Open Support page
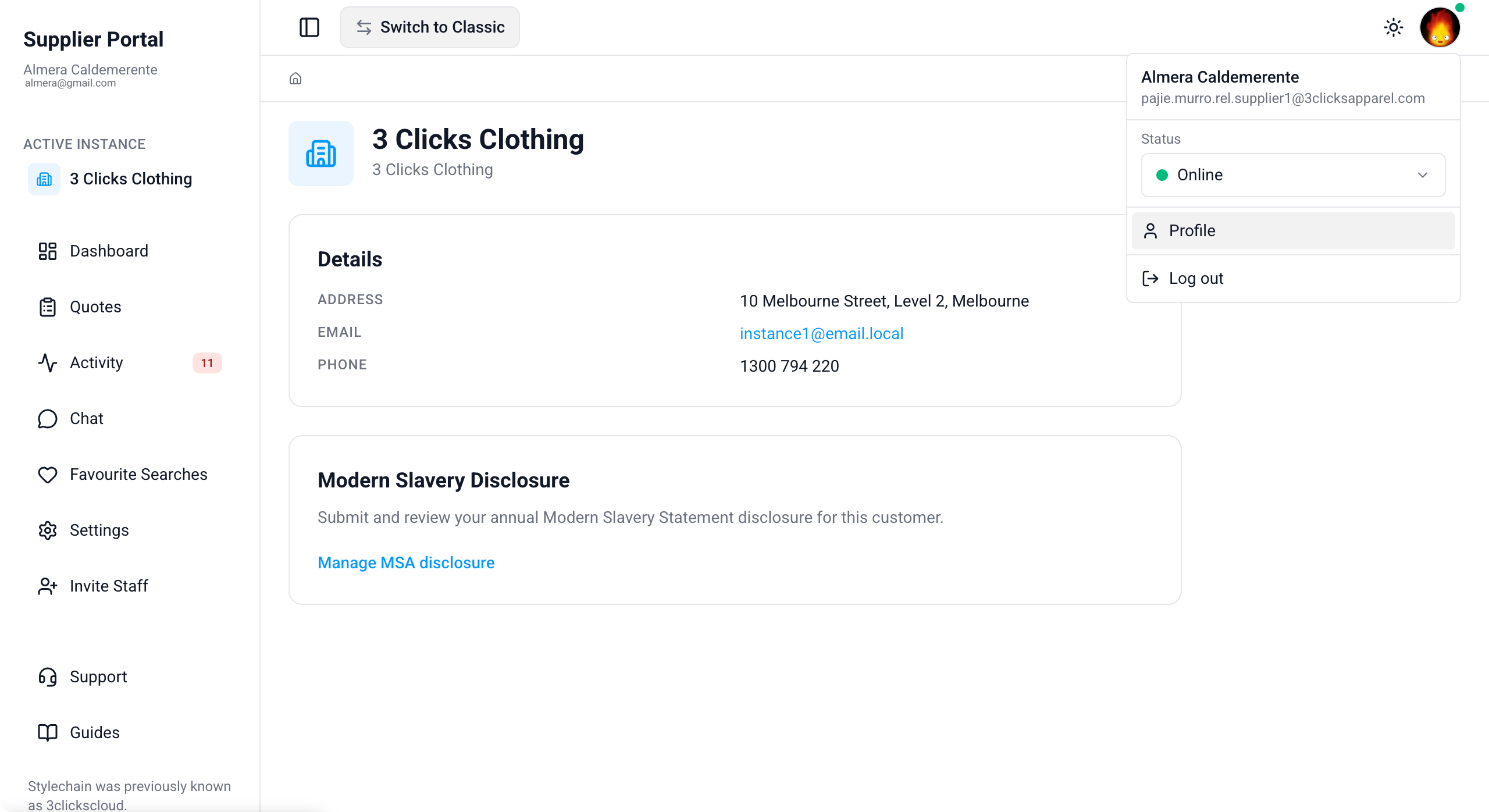 click(x=130, y=677)
